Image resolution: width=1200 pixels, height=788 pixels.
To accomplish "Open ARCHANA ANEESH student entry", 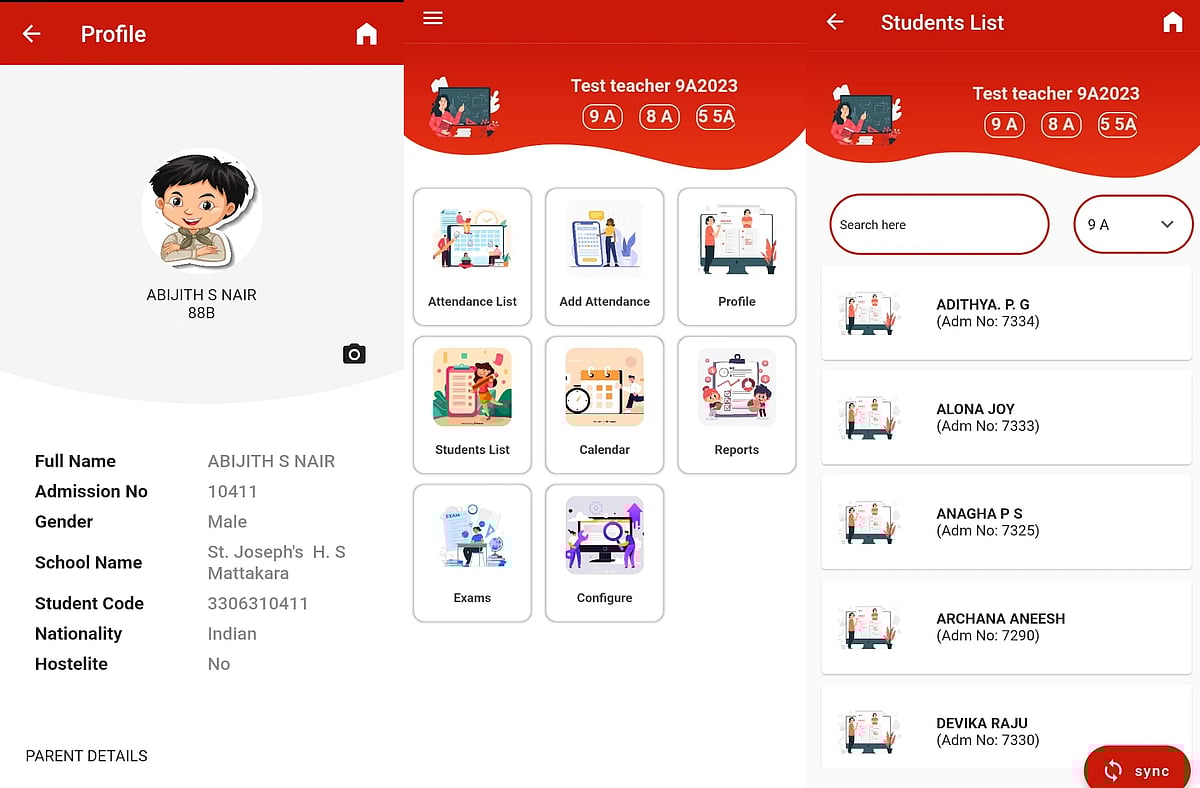I will point(1005,627).
